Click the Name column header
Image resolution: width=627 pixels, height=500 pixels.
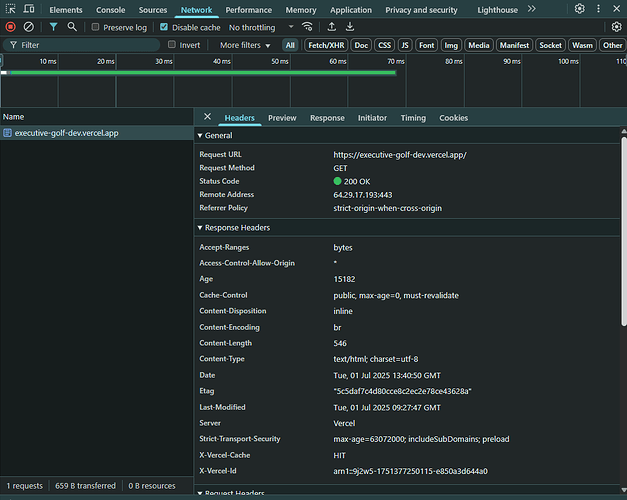coord(96,117)
